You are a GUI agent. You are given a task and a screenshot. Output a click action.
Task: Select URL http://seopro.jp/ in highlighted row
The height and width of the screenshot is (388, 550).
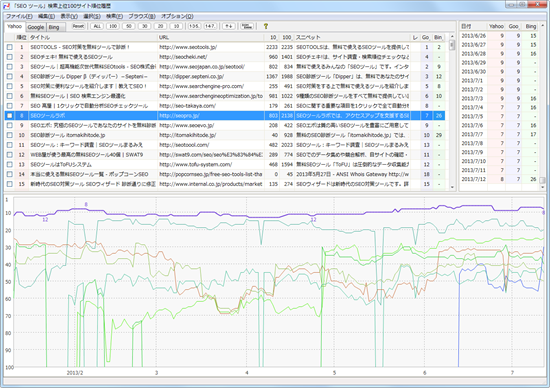tap(179, 115)
